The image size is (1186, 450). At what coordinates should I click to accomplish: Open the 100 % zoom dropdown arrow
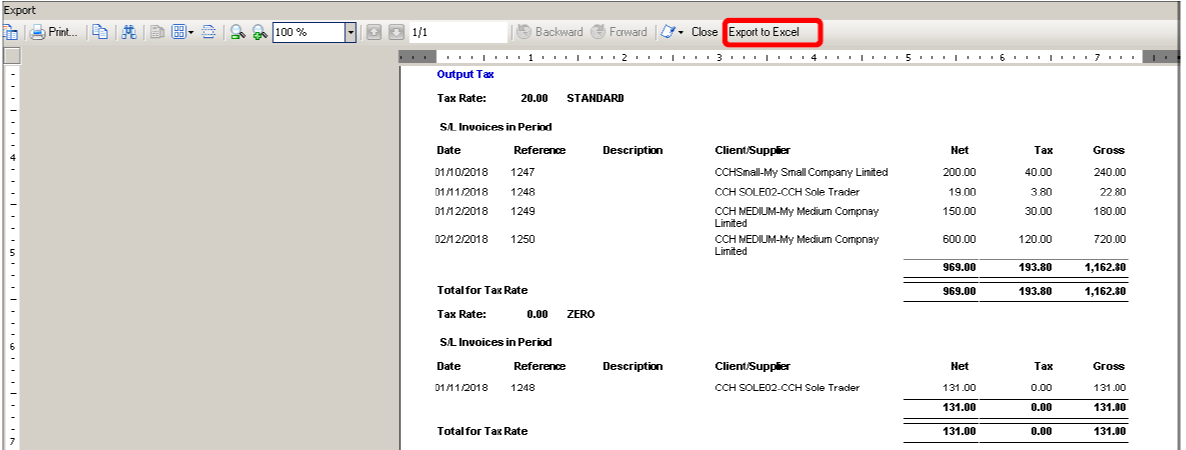pyautogui.click(x=350, y=33)
